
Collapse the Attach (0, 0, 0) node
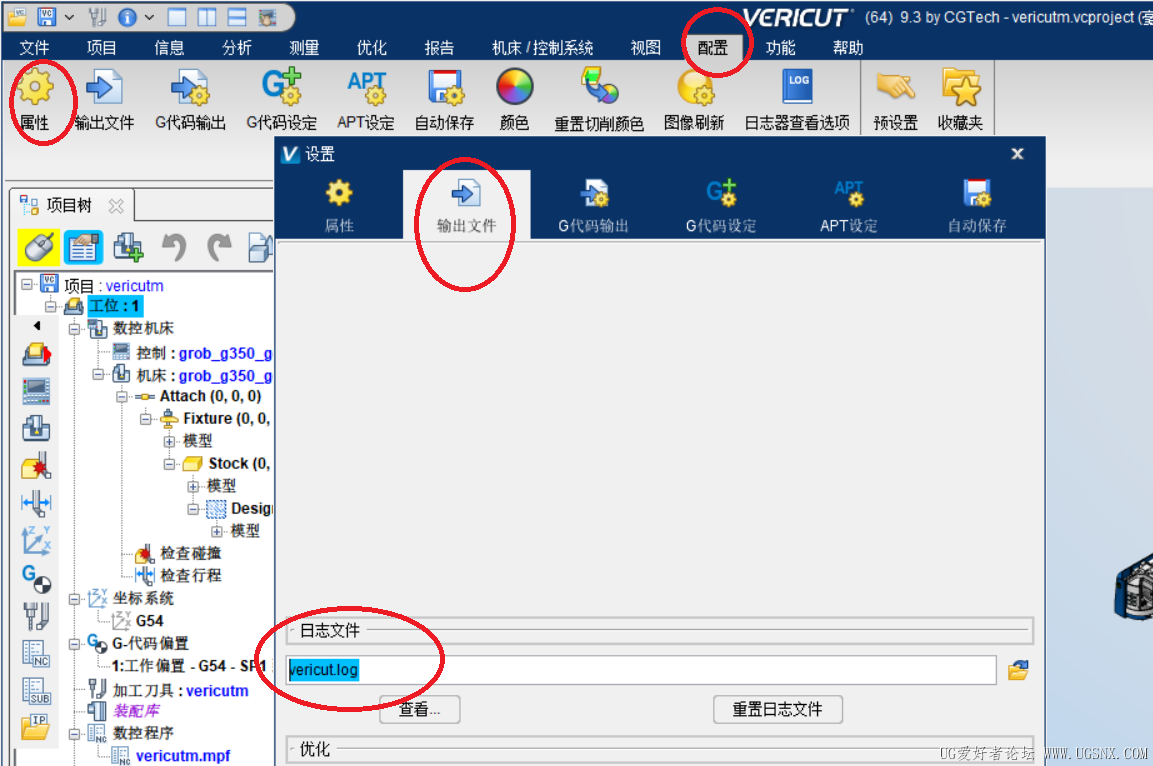[x=121, y=396]
